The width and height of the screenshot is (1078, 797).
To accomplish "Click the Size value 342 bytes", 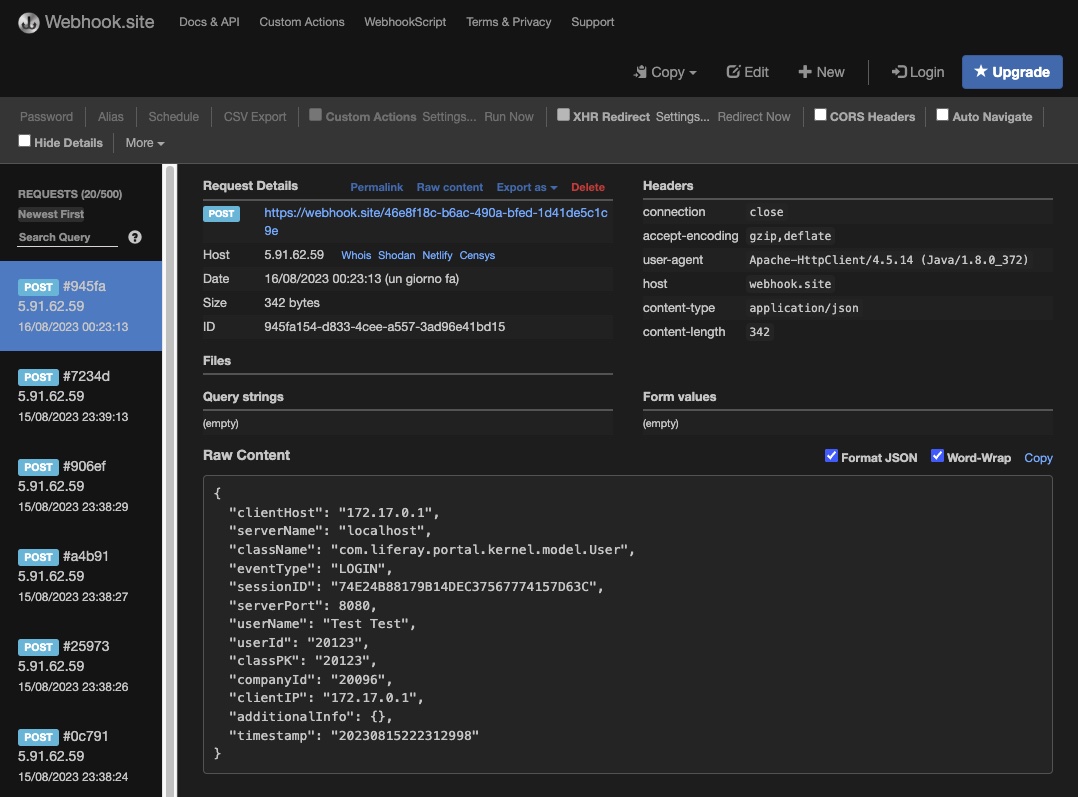I will tap(292, 303).
